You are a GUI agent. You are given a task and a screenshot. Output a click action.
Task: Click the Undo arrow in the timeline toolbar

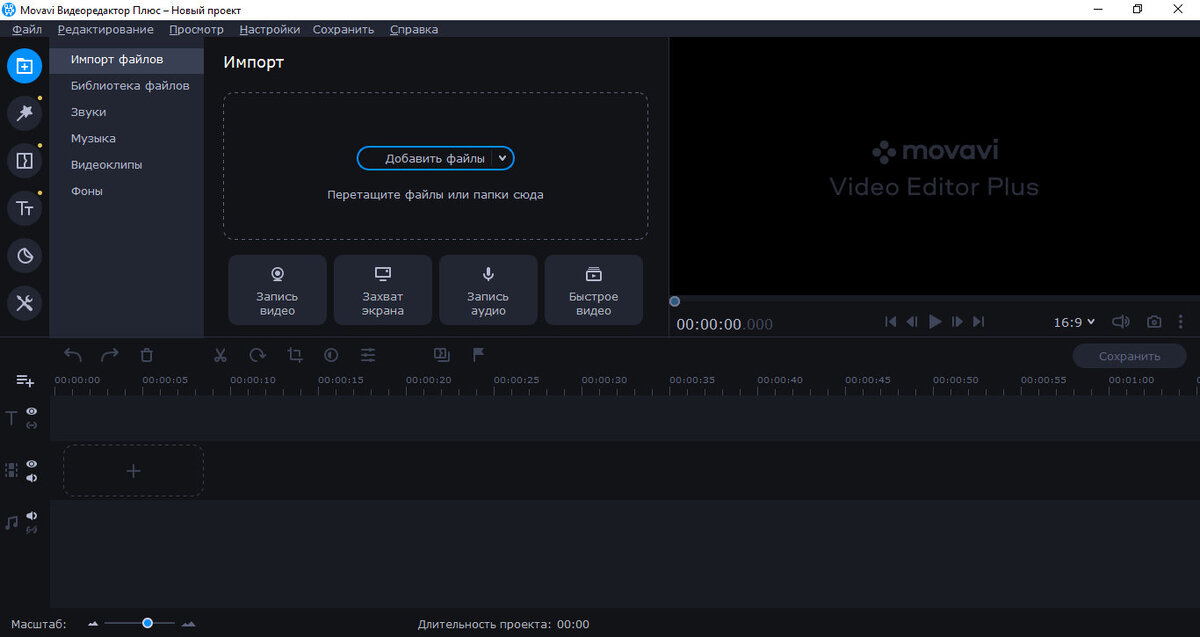point(73,354)
